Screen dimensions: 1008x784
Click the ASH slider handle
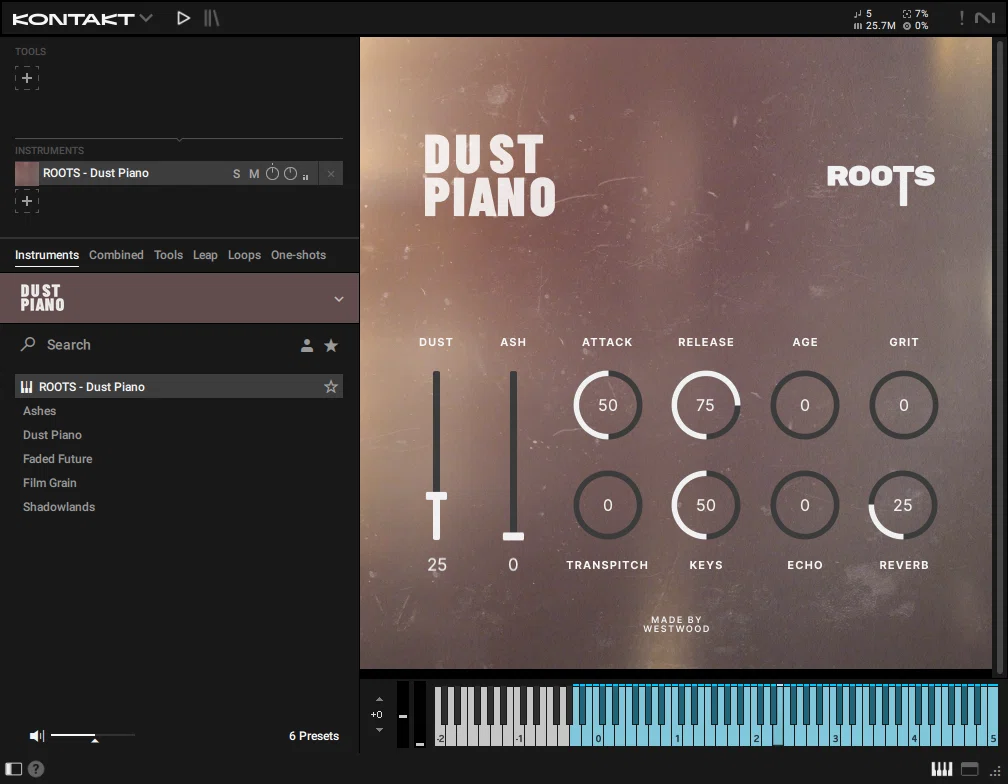point(513,536)
